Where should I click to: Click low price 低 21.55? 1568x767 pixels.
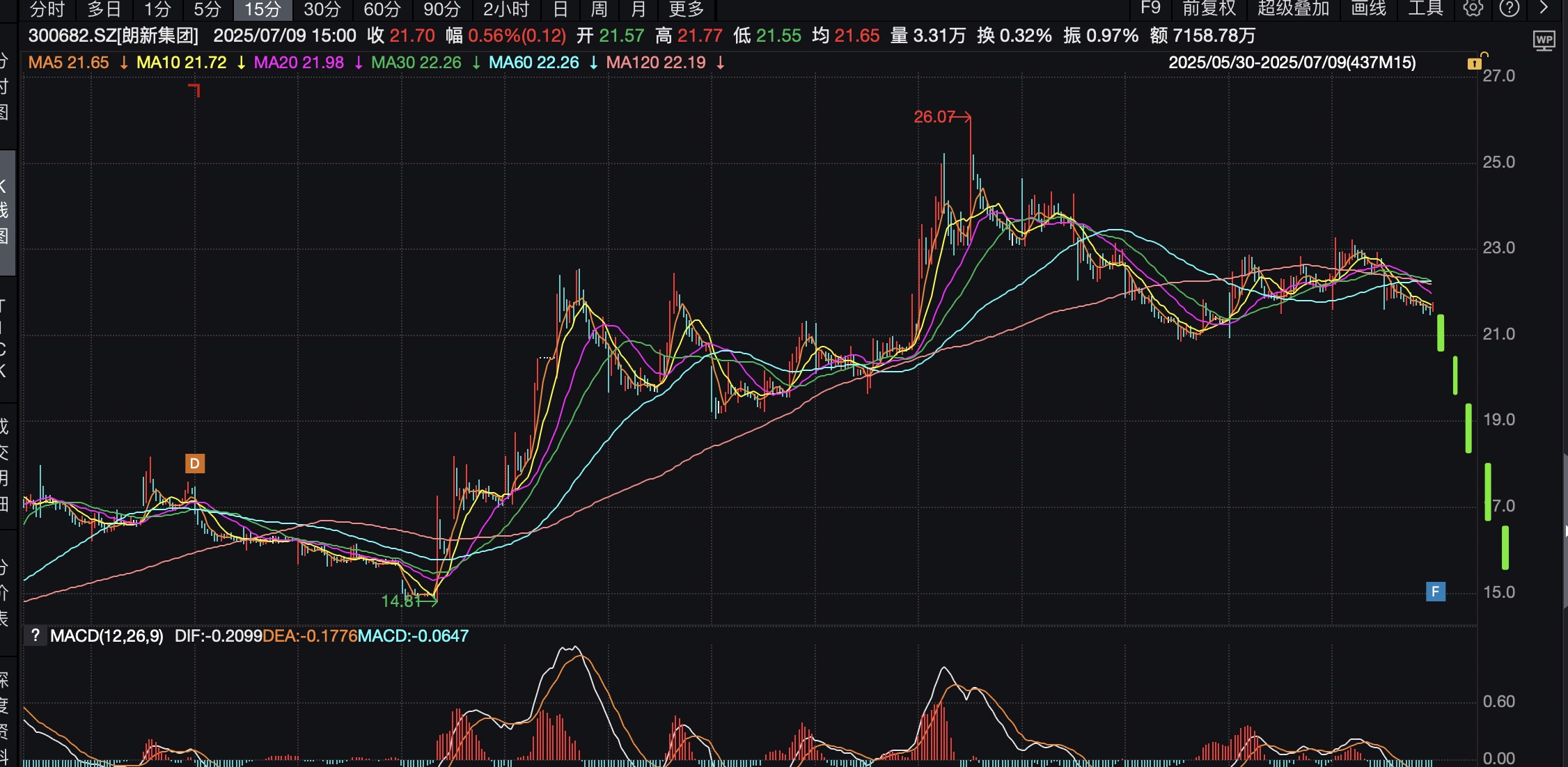click(x=767, y=35)
